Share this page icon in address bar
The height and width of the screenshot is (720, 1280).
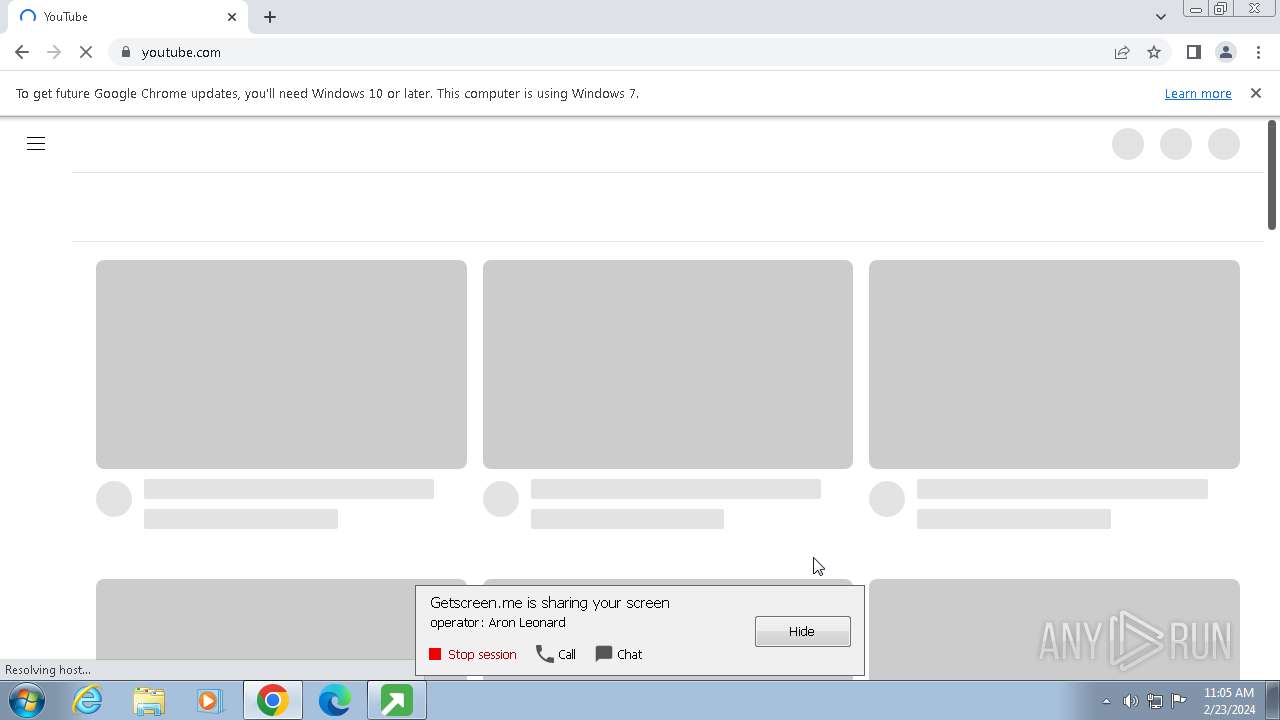(1122, 52)
